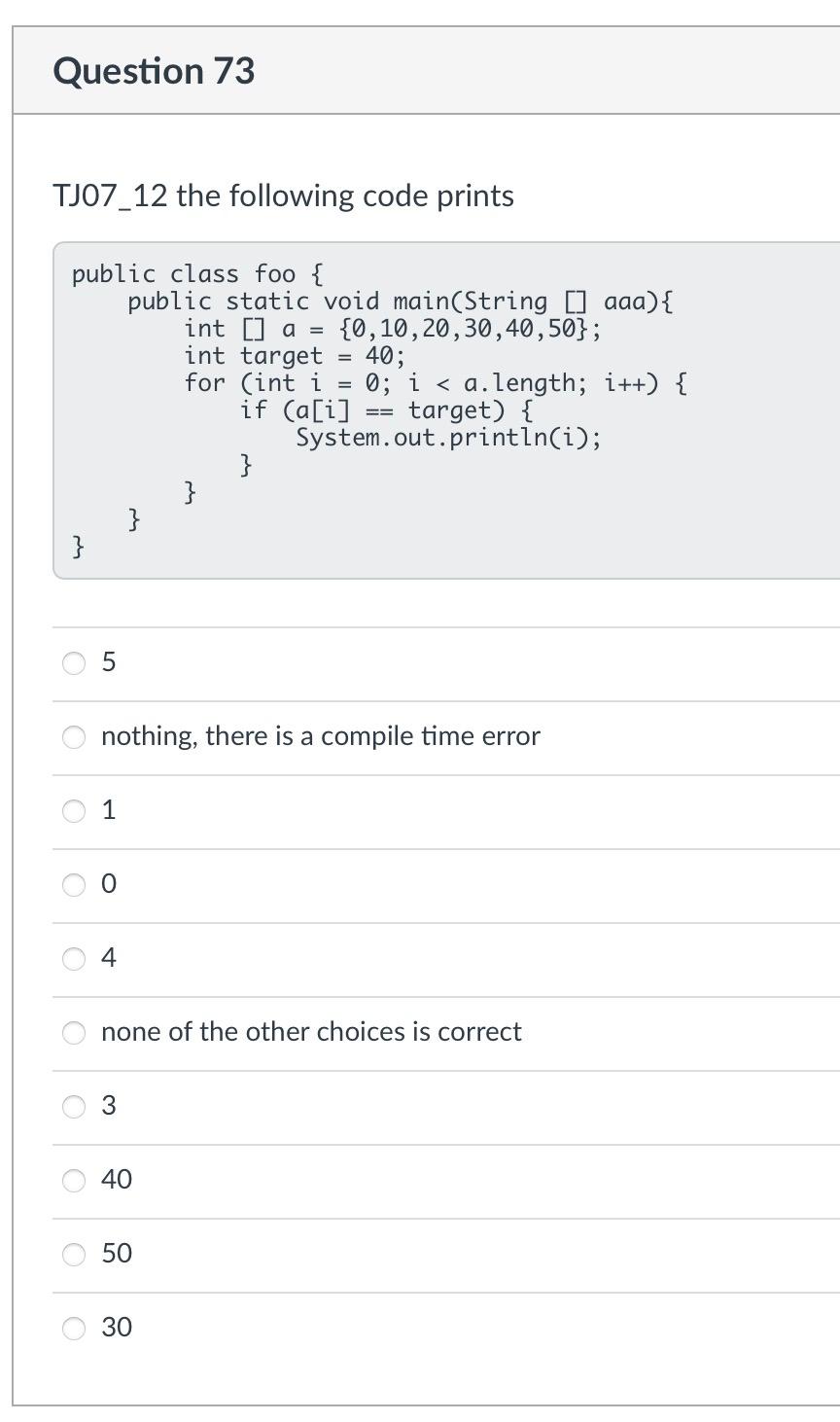Click the code snippet block
Image resolution: width=840 pixels, height=1422 pixels.
click(x=389, y=409)
